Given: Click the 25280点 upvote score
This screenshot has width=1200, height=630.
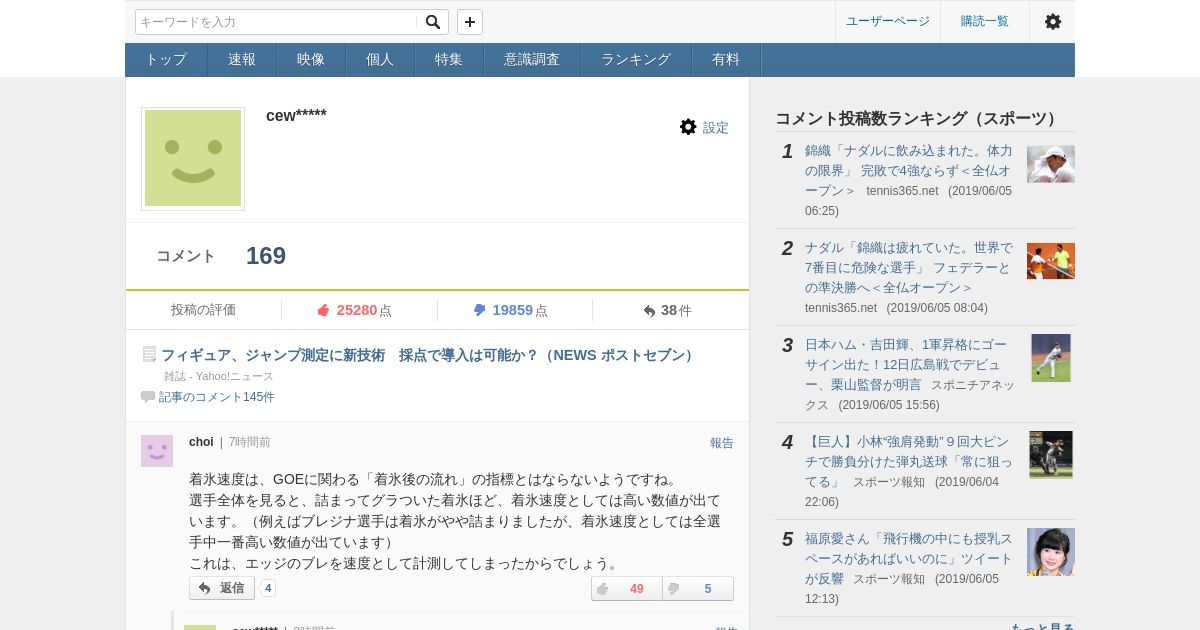Looking at the screenshot, I should click(x=364, y=310).
